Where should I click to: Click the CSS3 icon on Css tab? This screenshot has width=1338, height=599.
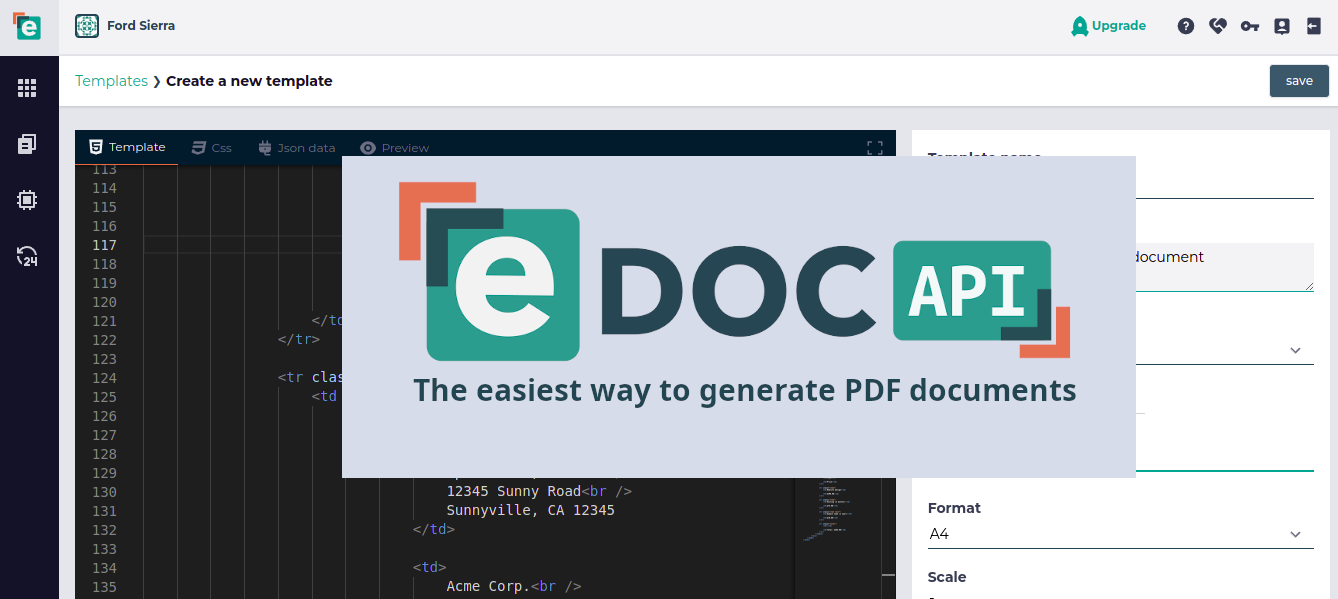199,147
